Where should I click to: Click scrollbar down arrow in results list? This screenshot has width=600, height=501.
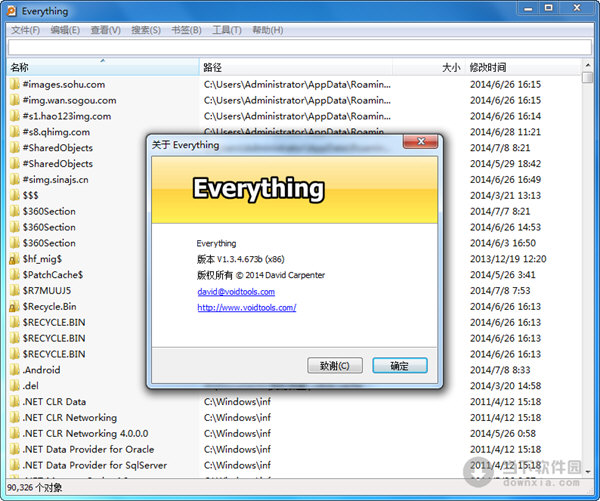[x=587, y=472]
